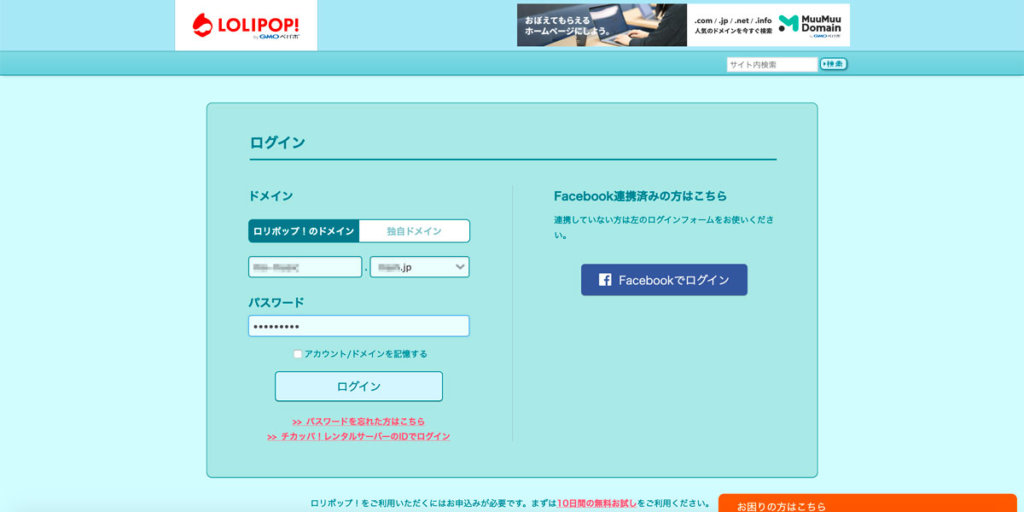
Task: Click the account subdomain text field
Action: [x=305, y=267]
